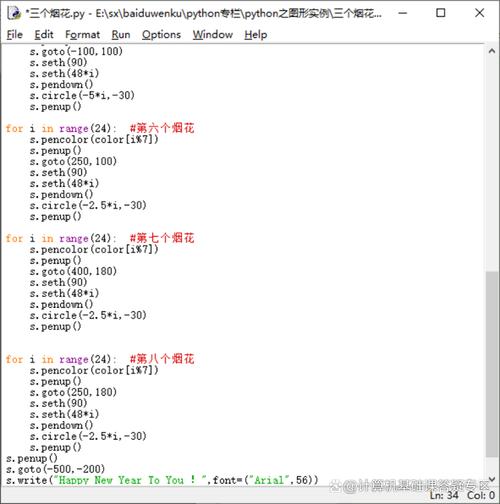Click the scroll up arrow of editor scrollbar
The height and width of the screenshot is (504, 500).
492,51
